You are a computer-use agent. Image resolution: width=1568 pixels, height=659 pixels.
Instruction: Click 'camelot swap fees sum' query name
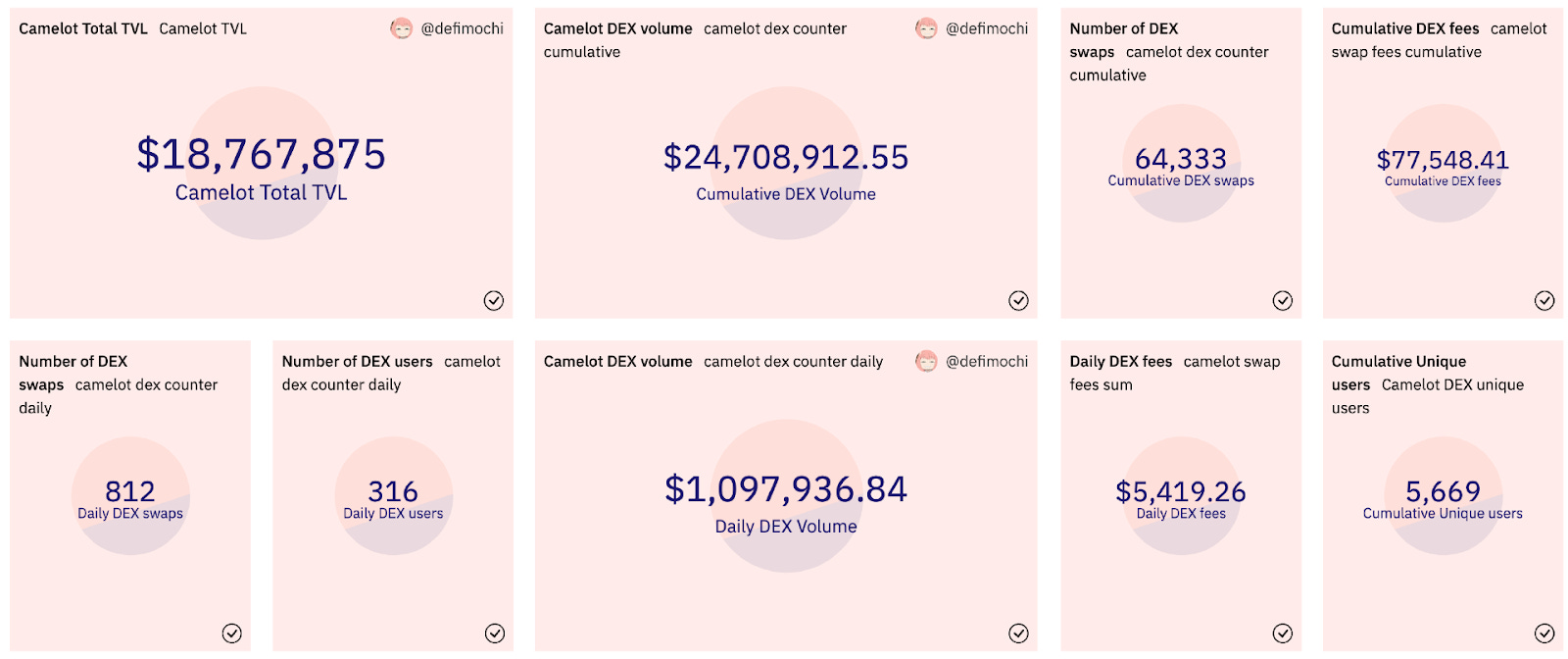(1175, 373)
